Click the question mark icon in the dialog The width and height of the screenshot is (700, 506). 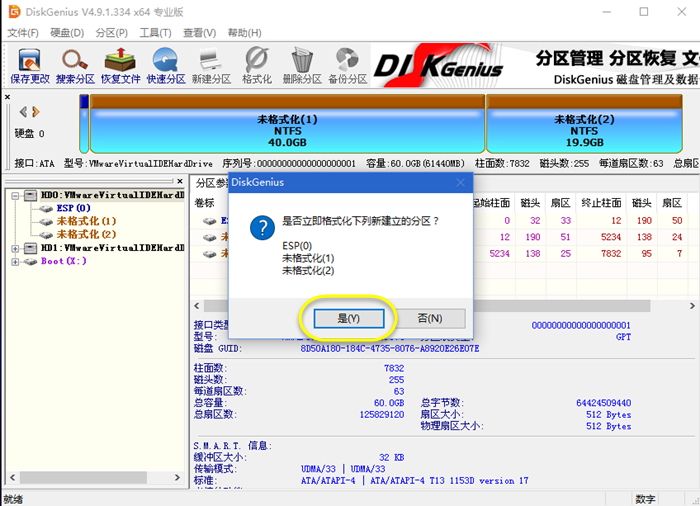tap(262, 228)
